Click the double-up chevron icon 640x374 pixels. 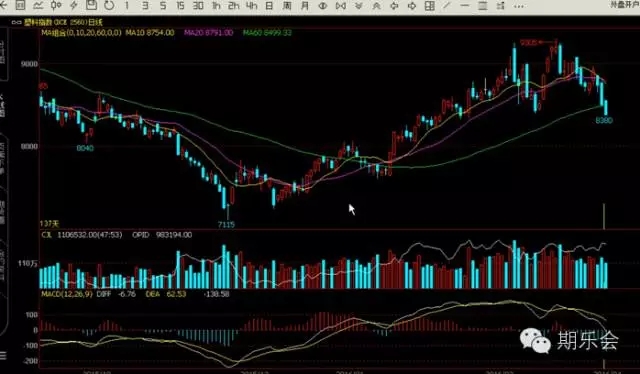pos(376,6)
